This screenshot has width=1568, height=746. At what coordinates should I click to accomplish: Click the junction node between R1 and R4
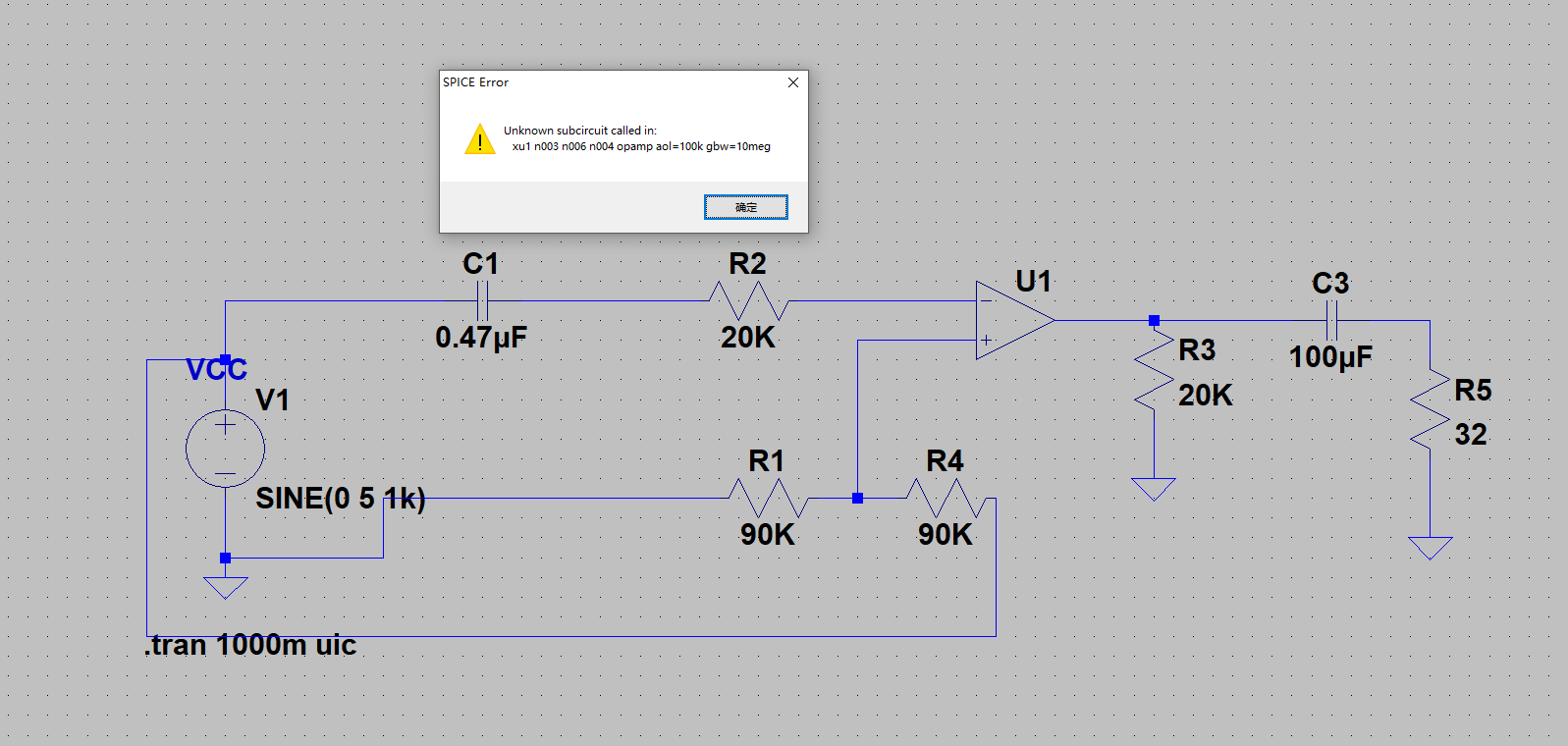pyautogui.click(x=857, y=498)
